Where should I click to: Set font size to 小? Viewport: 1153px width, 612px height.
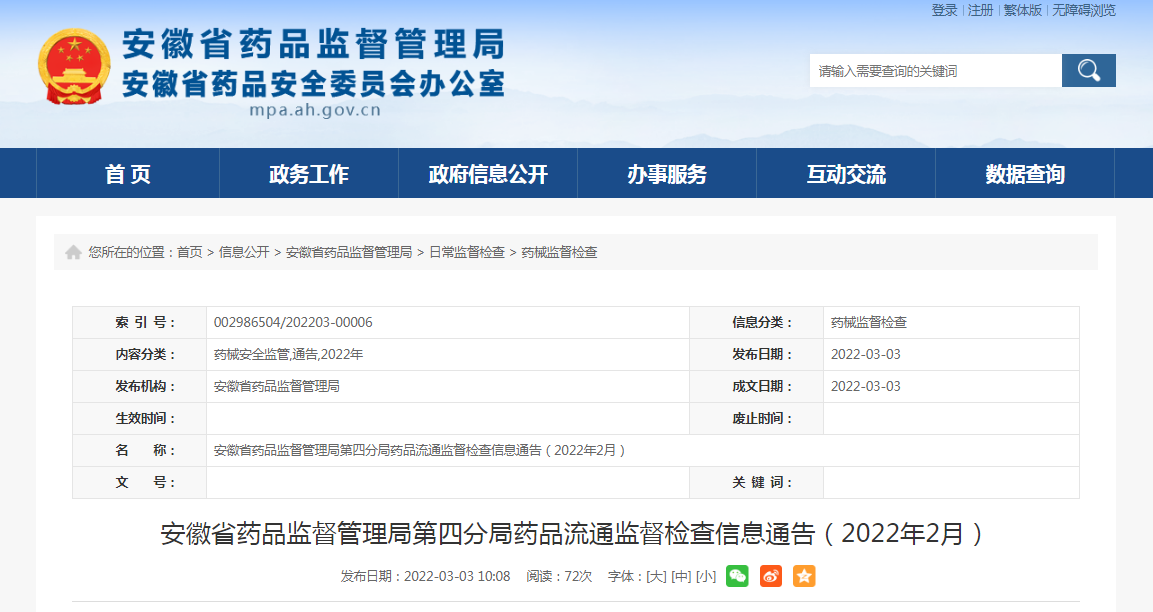click(706, 576)
